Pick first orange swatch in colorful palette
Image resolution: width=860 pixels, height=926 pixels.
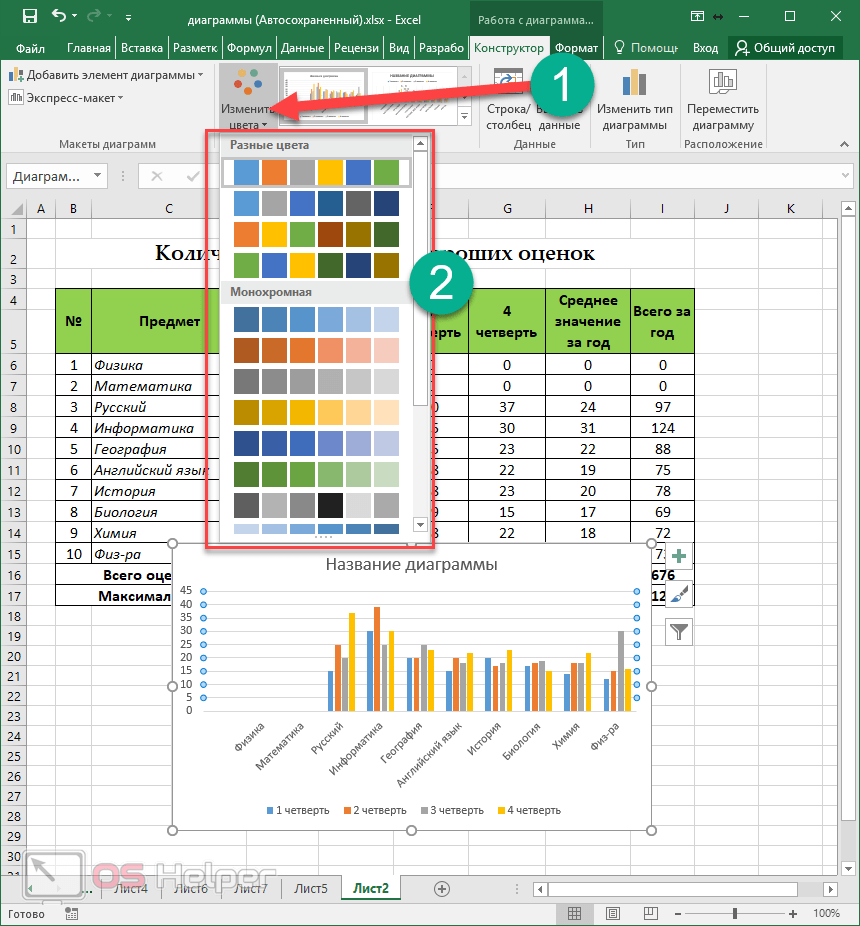274,172
